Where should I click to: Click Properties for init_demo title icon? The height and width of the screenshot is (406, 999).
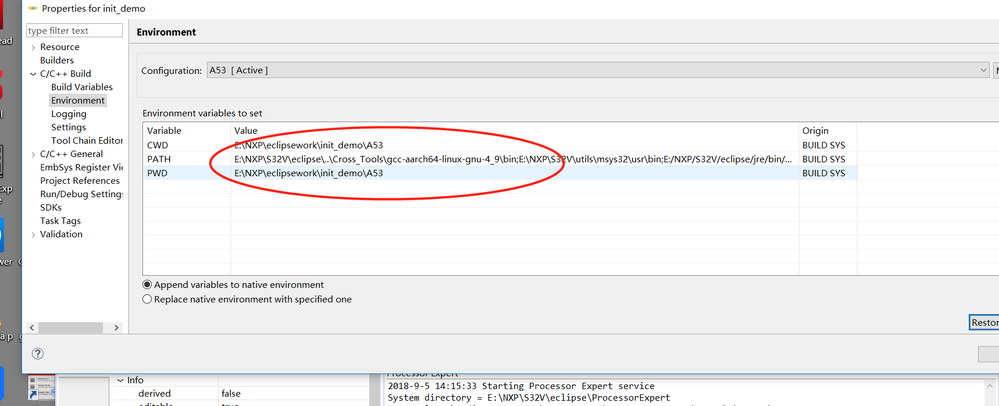[x=34, y=8]
